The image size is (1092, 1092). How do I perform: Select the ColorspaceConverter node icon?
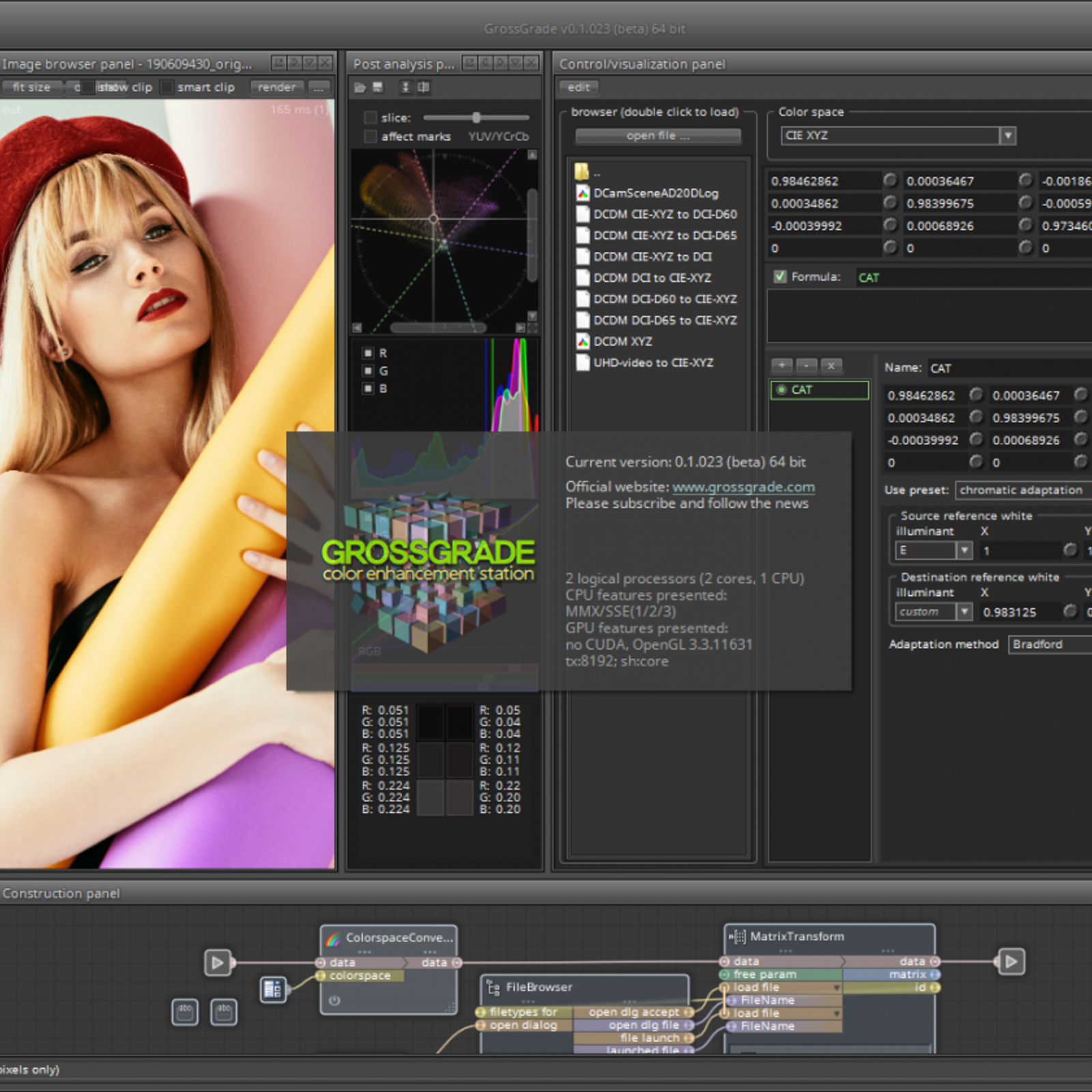[x=333, y=938]
